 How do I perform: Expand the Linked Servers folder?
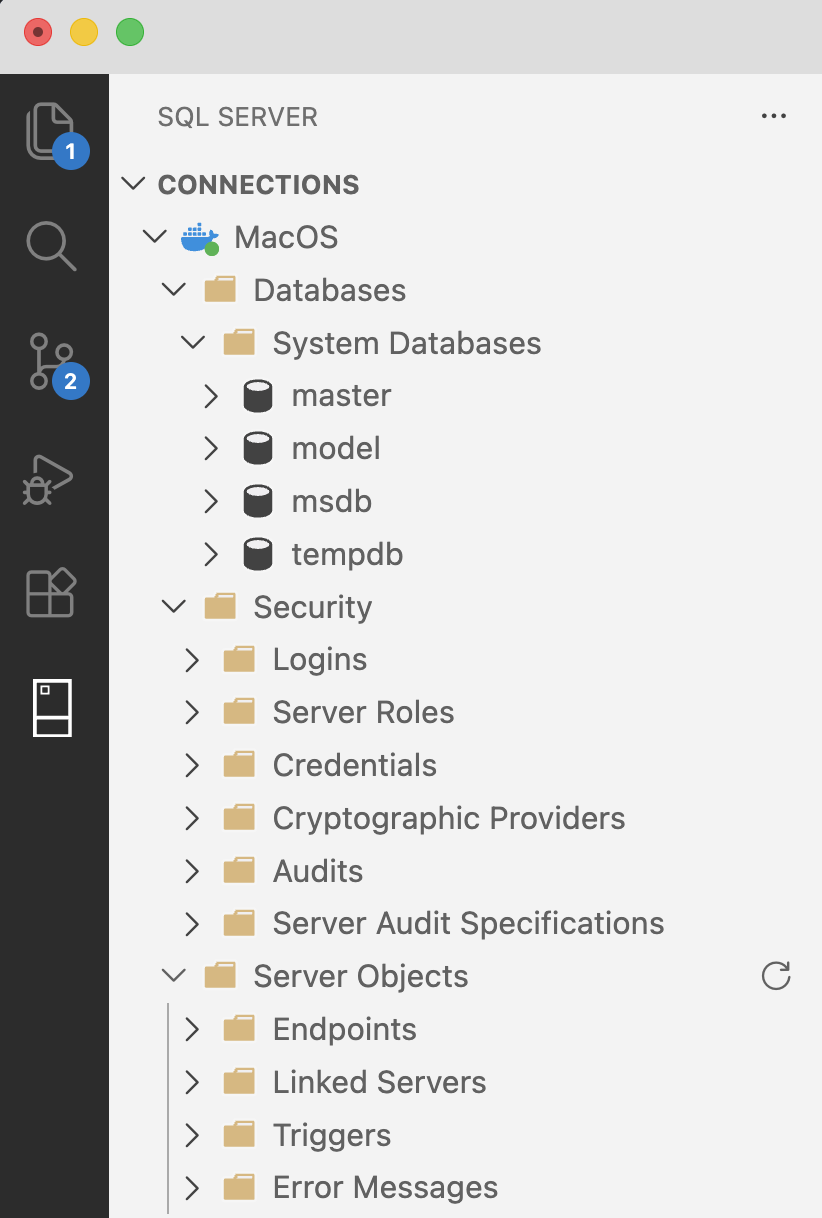click(192, 1082)
